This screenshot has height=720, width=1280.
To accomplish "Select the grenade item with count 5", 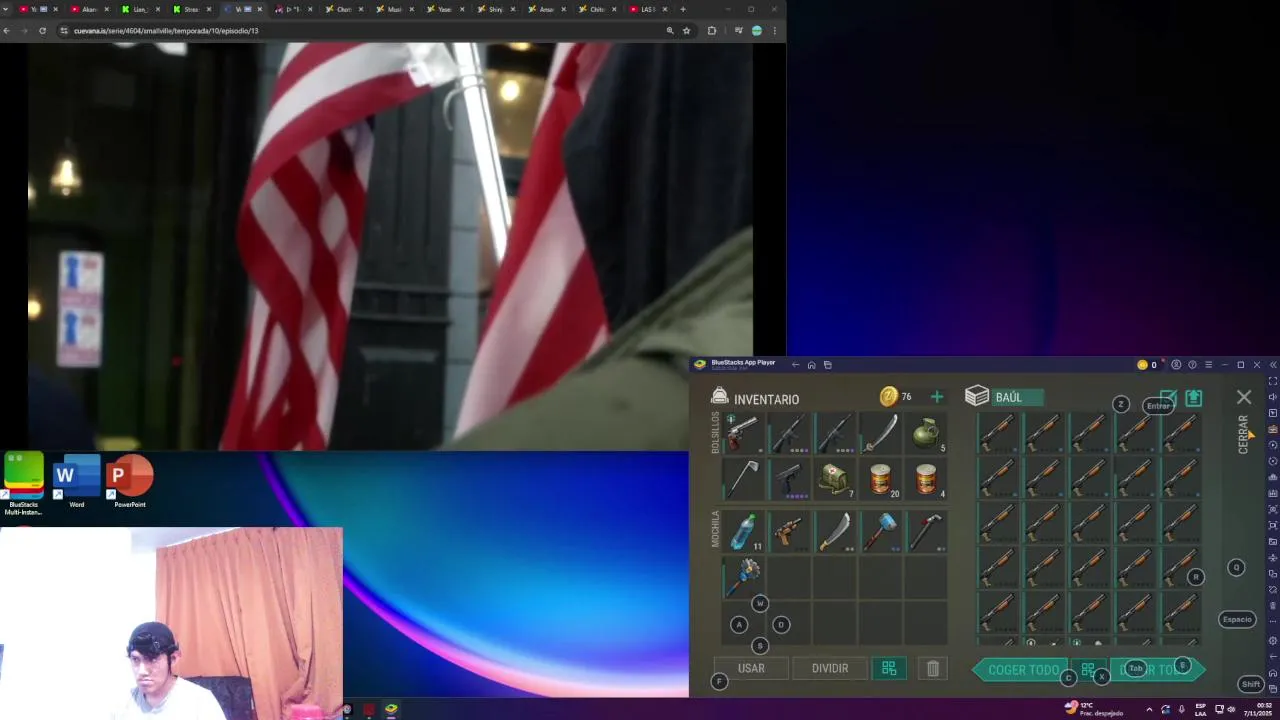I will pos(926,434).
